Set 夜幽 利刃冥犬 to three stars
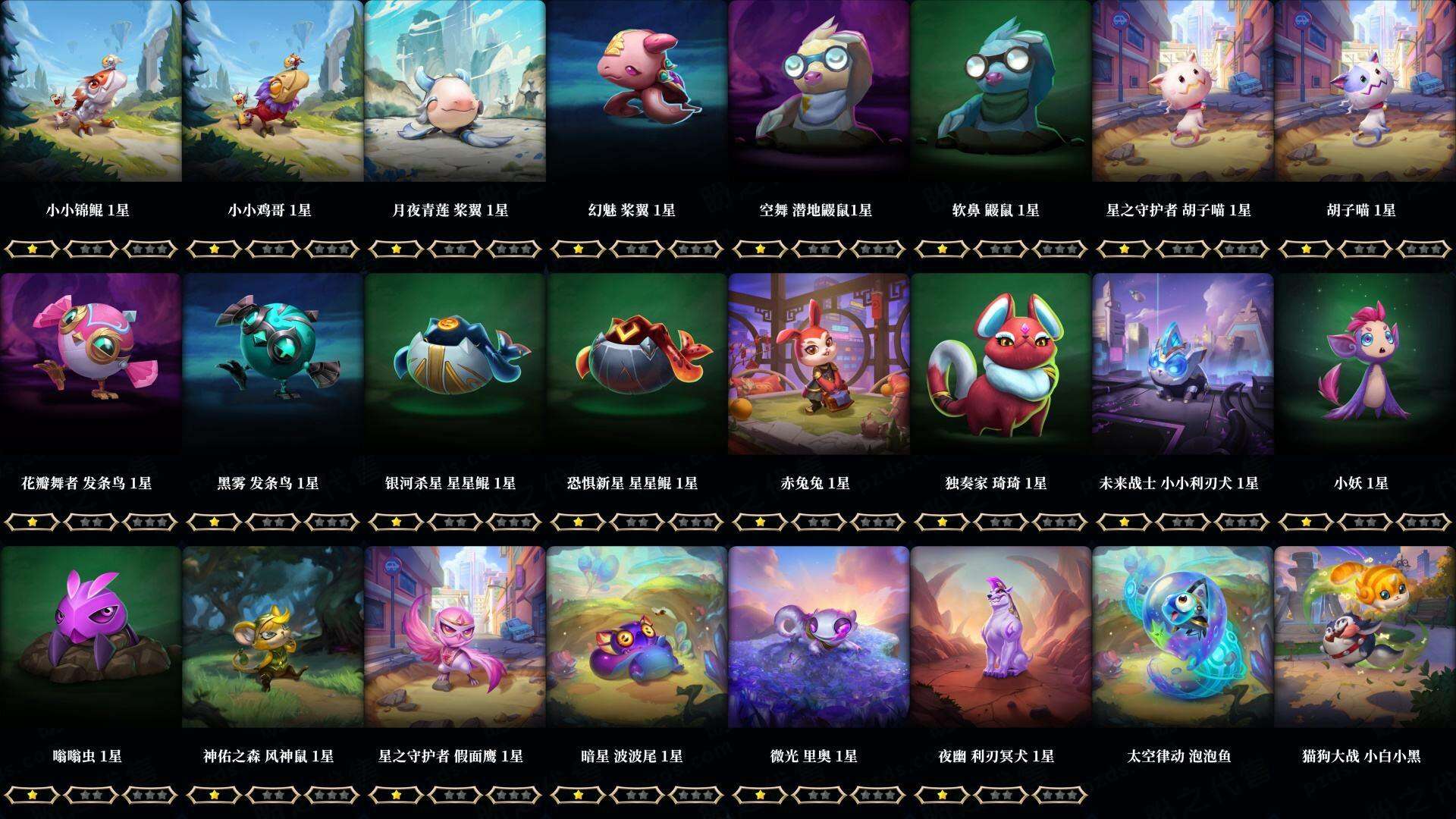This screenshot has height=819, width=1456. (1060, 795)
